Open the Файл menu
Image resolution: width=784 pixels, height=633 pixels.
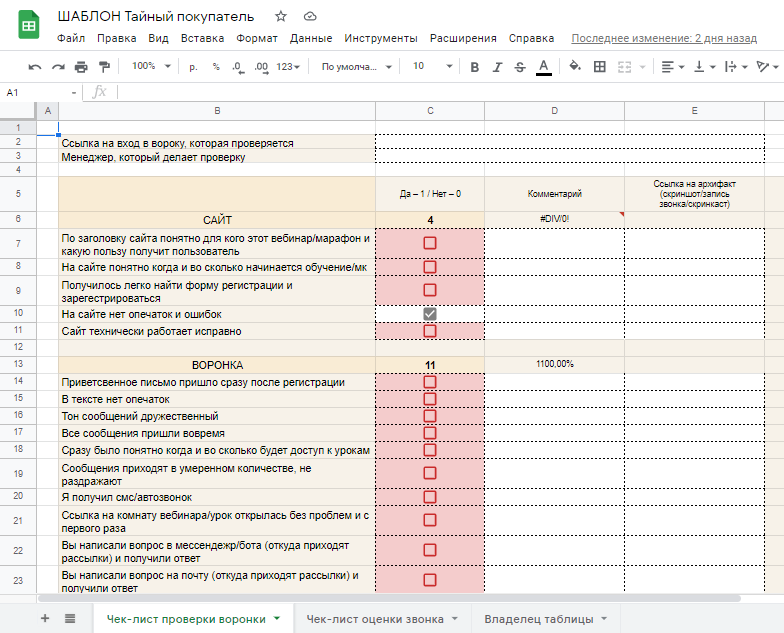71,38
